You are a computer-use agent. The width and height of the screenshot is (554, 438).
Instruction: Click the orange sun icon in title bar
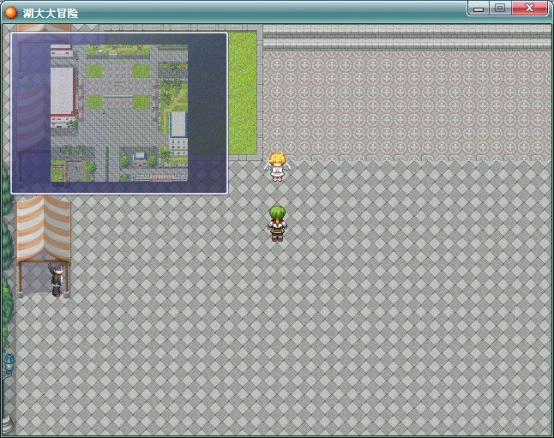tap(11, 13)
